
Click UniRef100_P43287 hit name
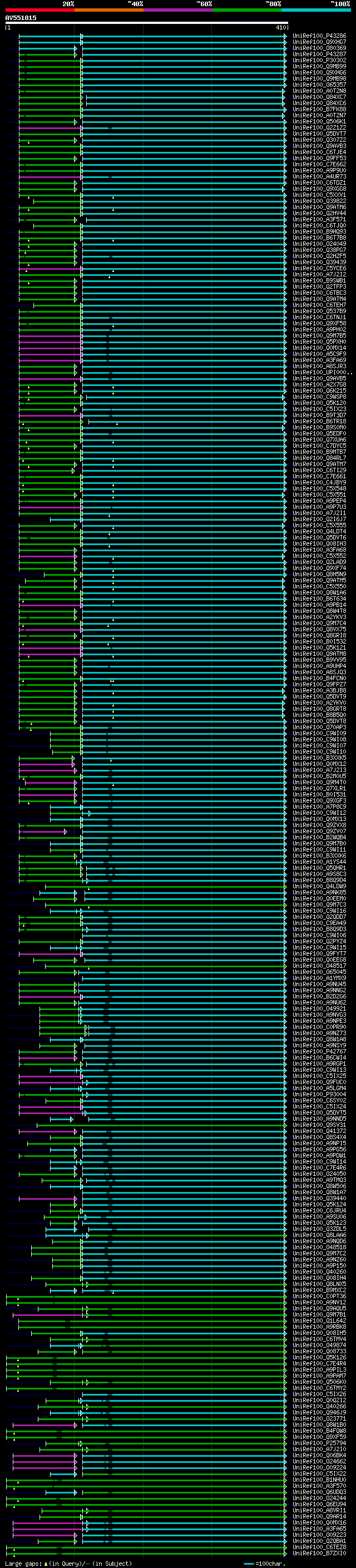(x=319, y=54)
